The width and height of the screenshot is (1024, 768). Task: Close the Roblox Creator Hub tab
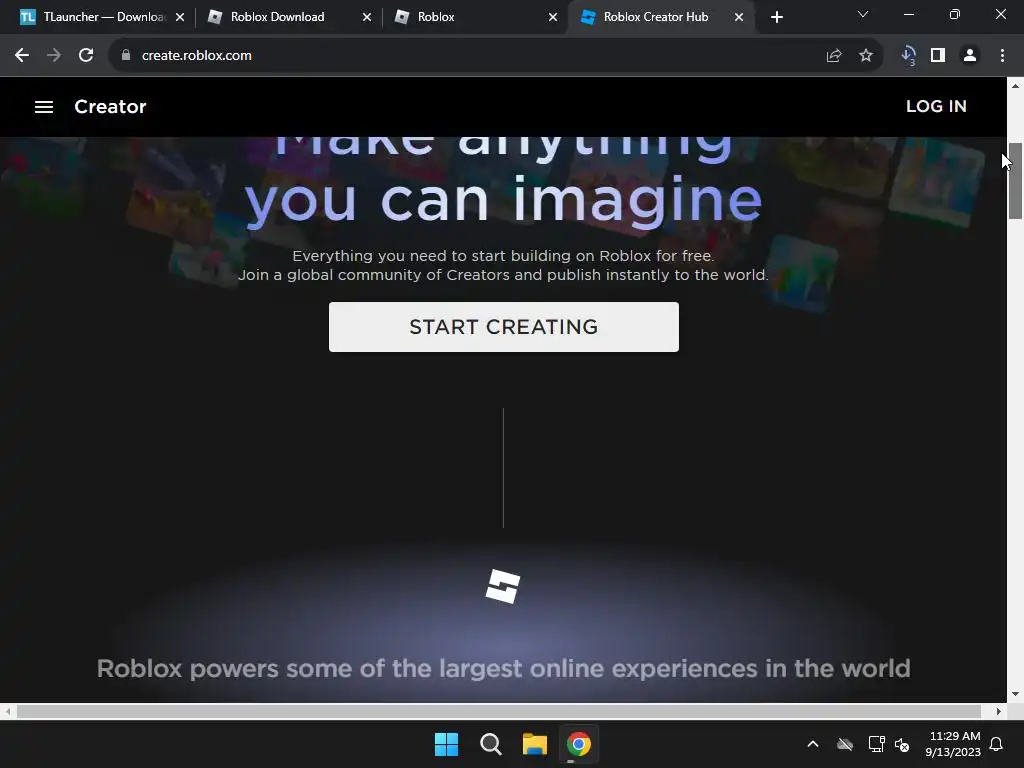pyautogui.click(x=739, y=17)
